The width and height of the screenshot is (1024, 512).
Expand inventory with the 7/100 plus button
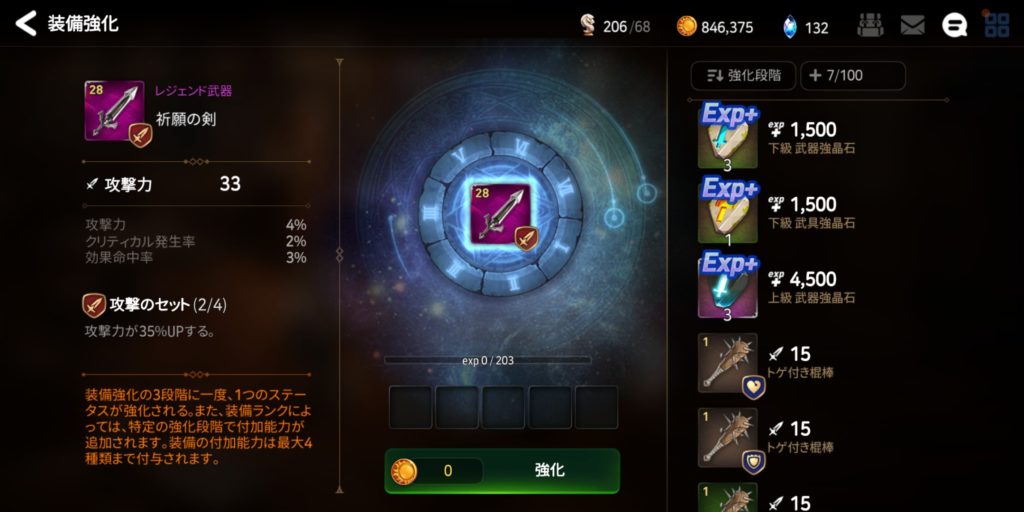(x=852, y=76)
